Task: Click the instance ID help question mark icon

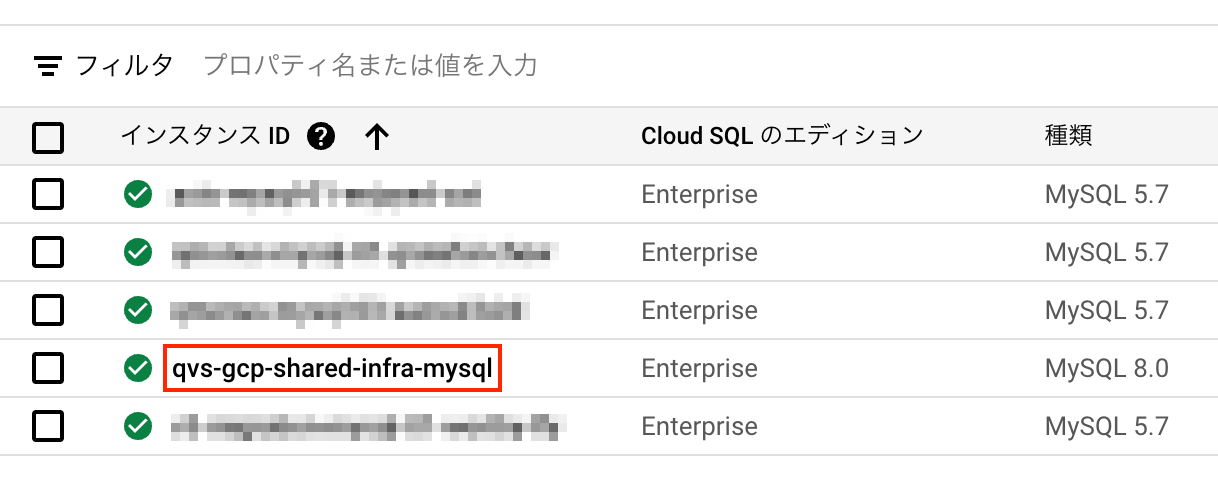Action: click(x=321, y=136)
